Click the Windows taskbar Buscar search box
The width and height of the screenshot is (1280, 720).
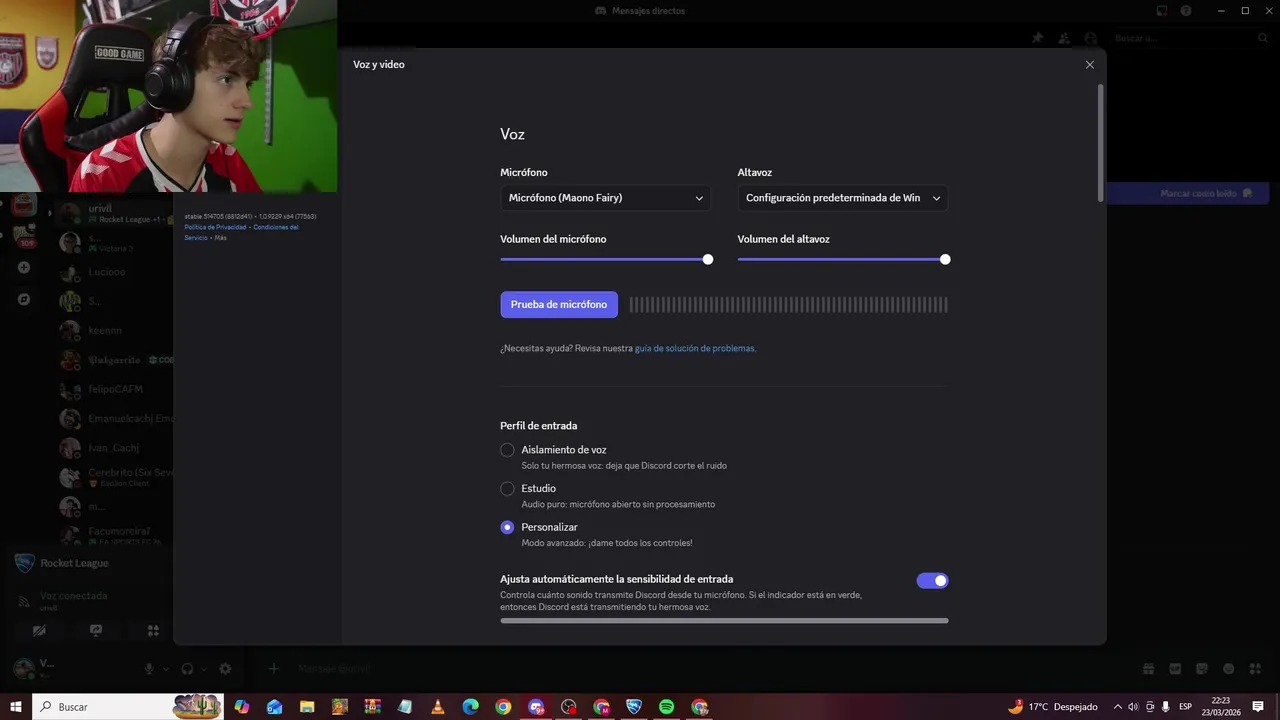coord(129,707)
